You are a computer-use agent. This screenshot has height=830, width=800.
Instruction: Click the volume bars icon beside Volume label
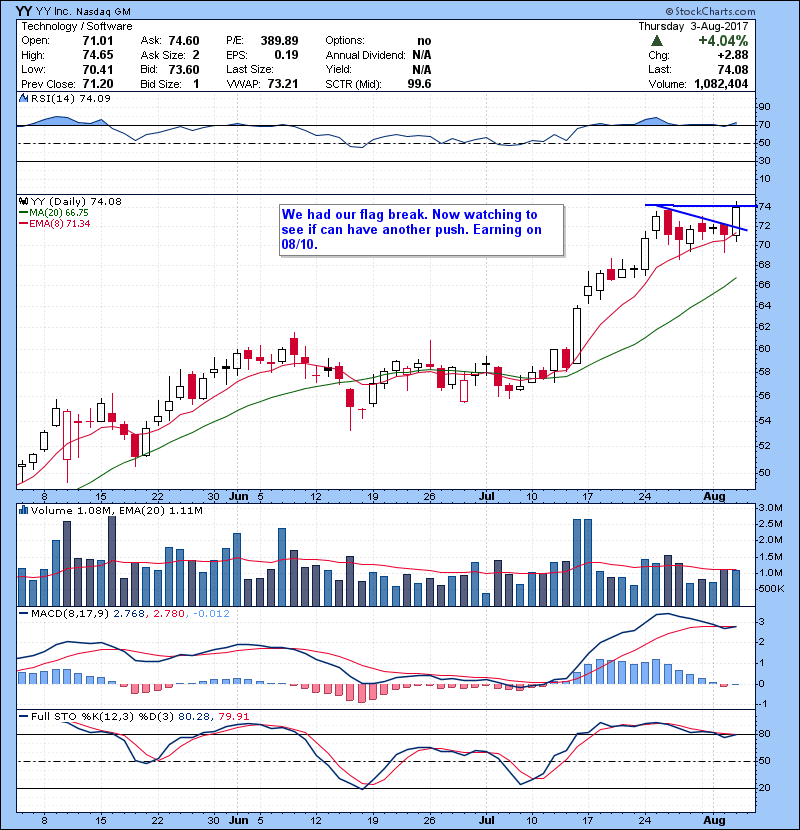[x=23, y=510]
